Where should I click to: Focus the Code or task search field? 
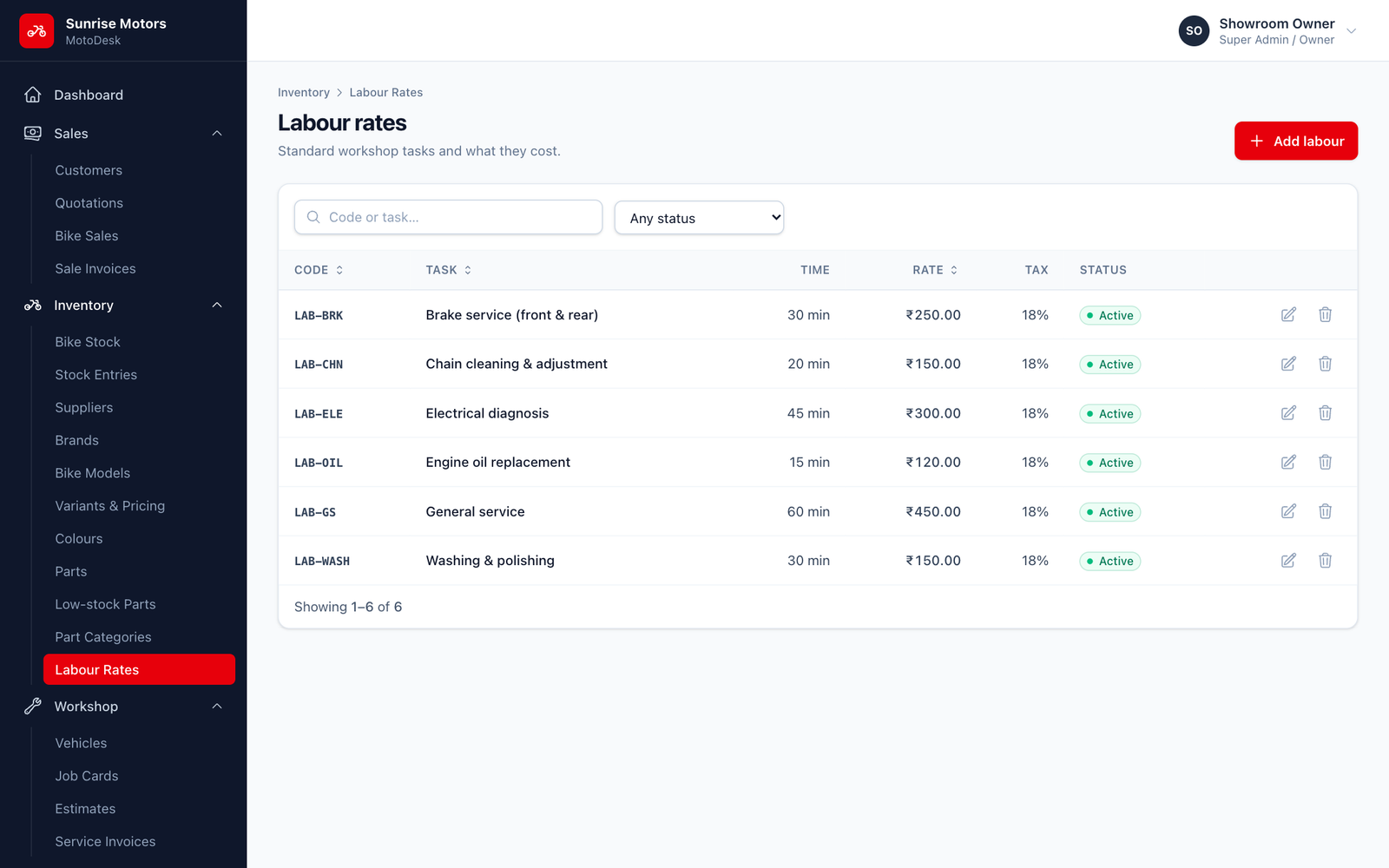[x=448, y=217]
